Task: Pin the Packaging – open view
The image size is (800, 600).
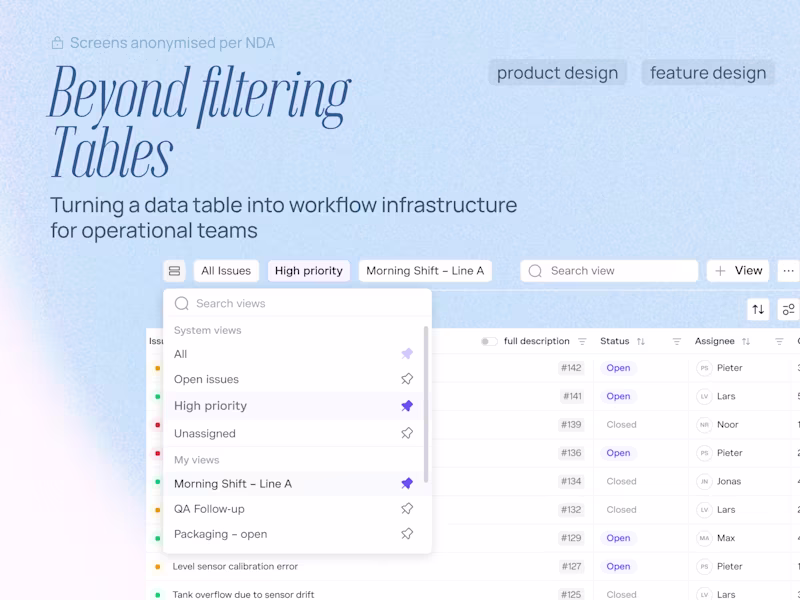Action: pyautogui.click(x=407, y=534)
